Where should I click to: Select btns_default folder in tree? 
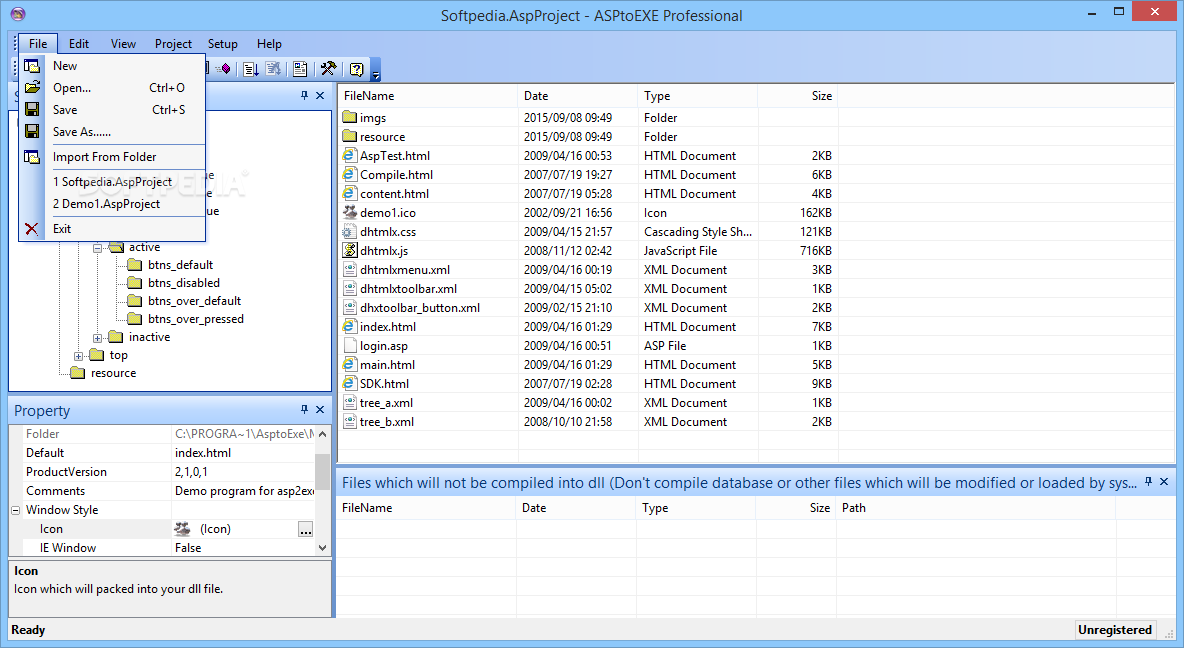pyautogui.click(x=180, y=264)
